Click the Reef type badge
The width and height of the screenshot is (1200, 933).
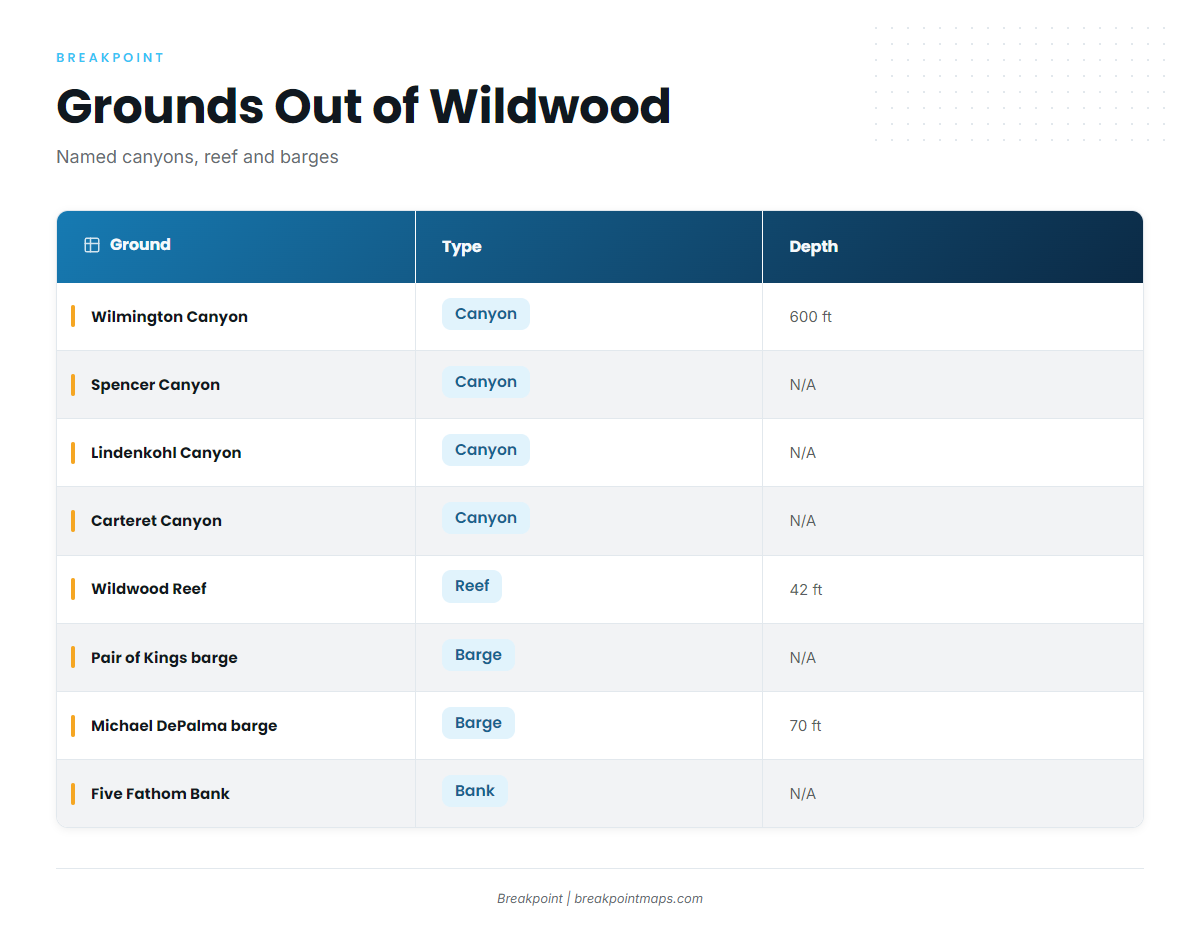point(472,586)
